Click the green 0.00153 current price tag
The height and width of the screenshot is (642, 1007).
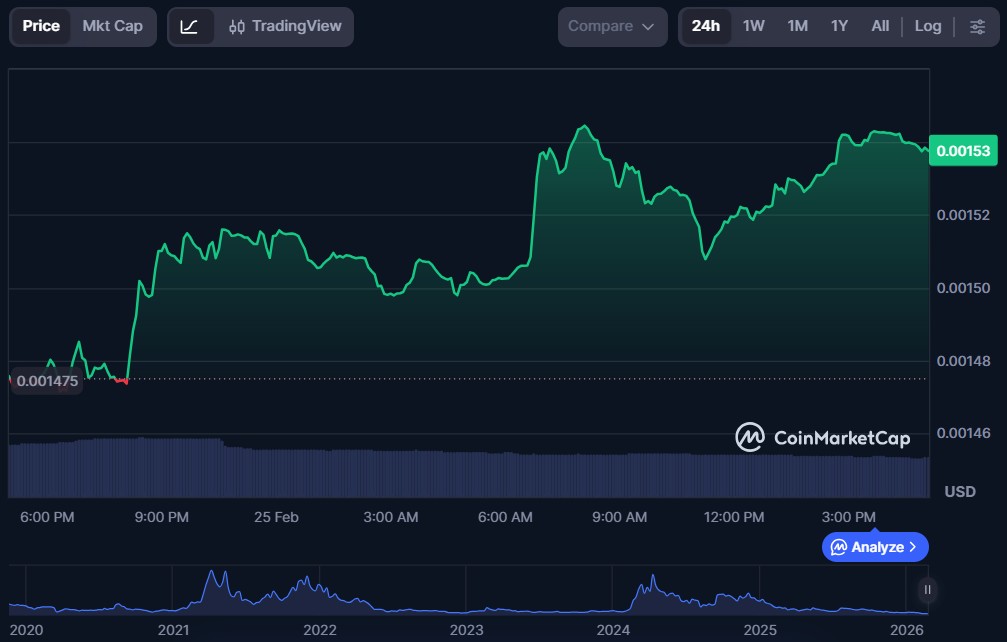tap(963, 151)
